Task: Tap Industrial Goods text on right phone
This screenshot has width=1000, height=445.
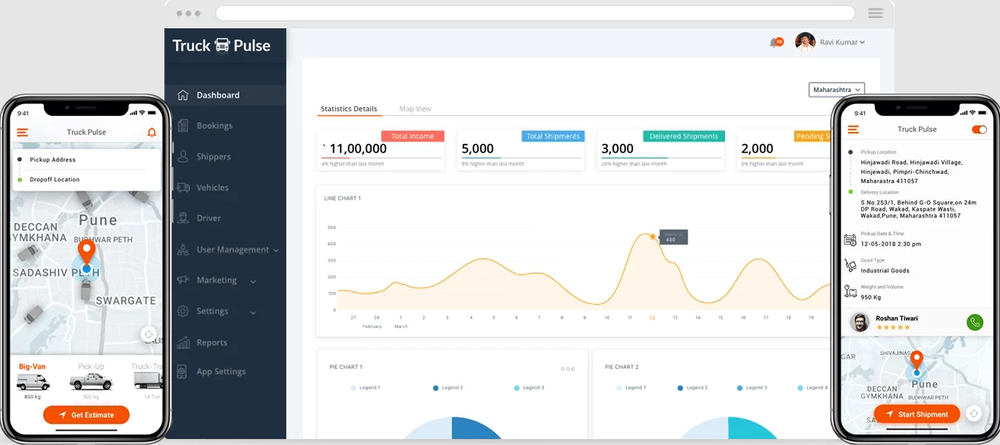Action: [x=885, y=271]
